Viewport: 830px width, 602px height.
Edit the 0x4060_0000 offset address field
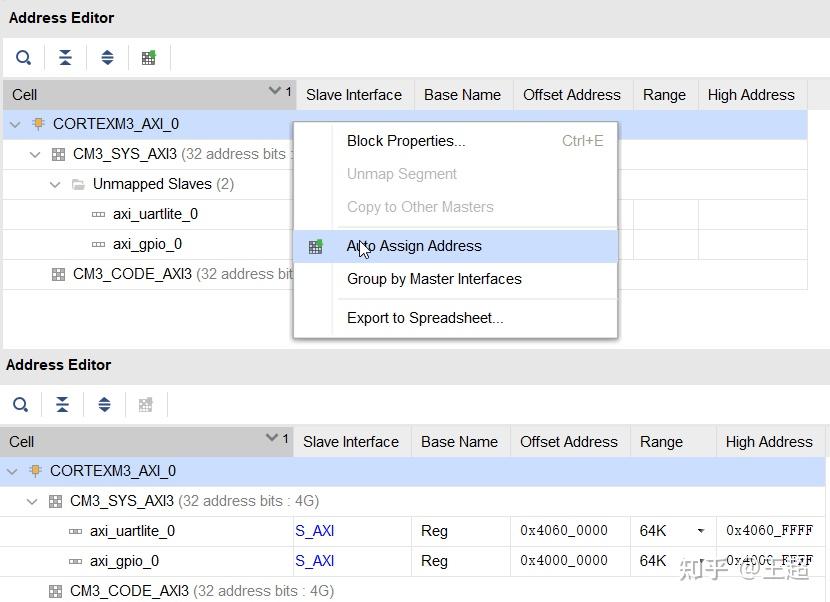564,531
